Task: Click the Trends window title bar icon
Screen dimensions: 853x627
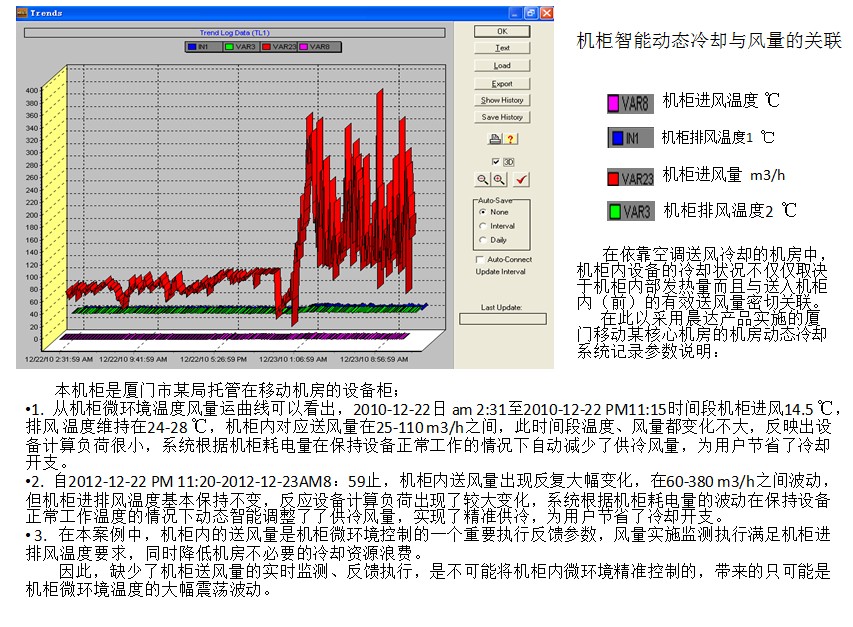Action: [22, 13]
